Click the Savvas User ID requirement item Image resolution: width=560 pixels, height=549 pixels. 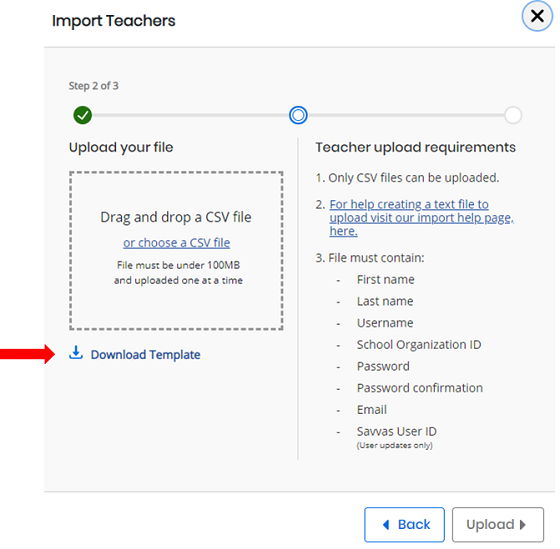click(x=396, y=431)
